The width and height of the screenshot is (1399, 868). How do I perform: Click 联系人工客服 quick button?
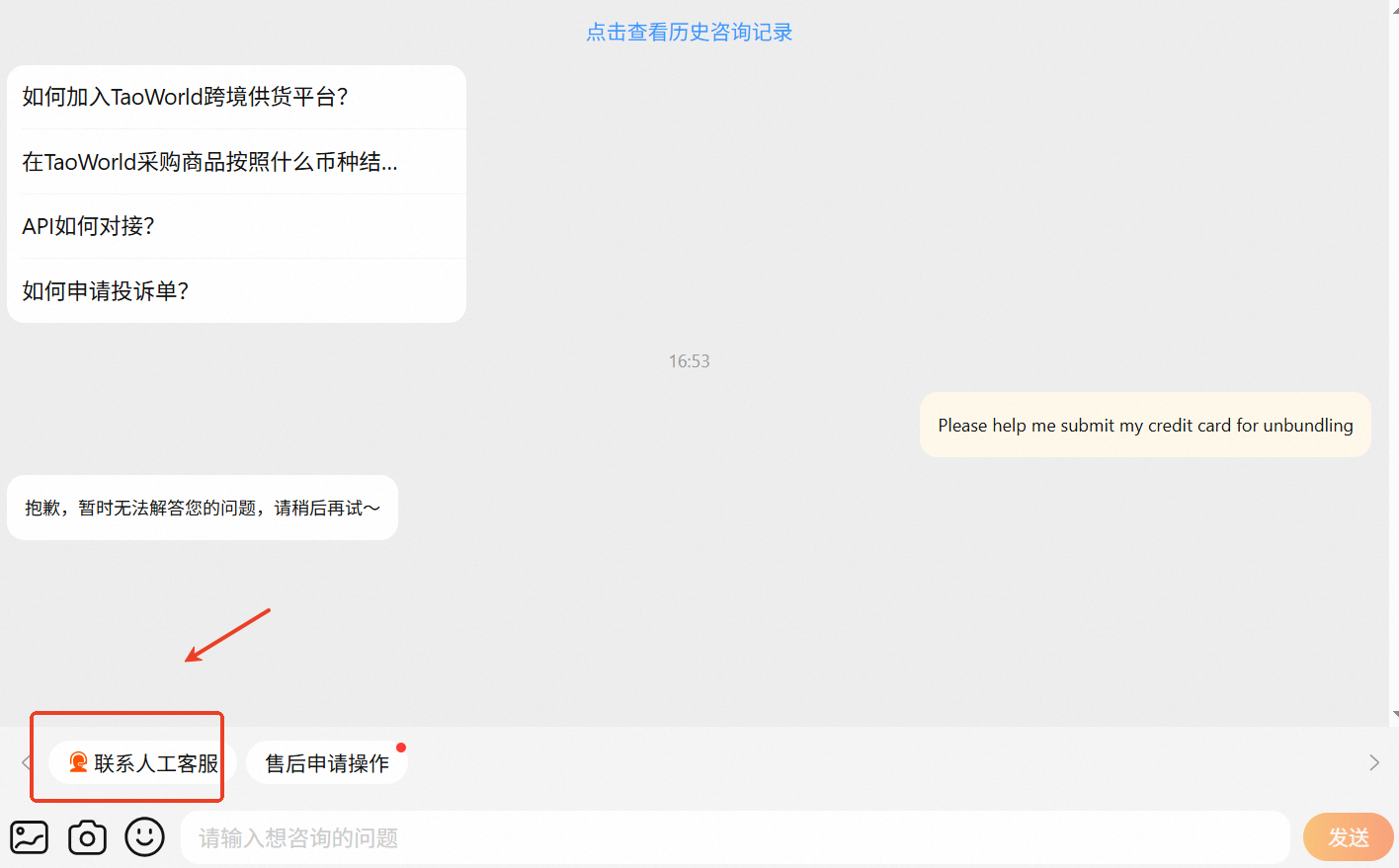[143, 762]
